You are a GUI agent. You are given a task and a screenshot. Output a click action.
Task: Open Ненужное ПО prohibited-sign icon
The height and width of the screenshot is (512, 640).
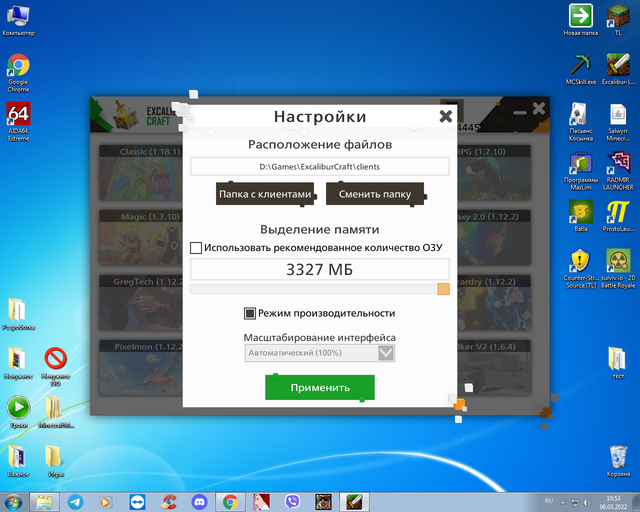56,366
